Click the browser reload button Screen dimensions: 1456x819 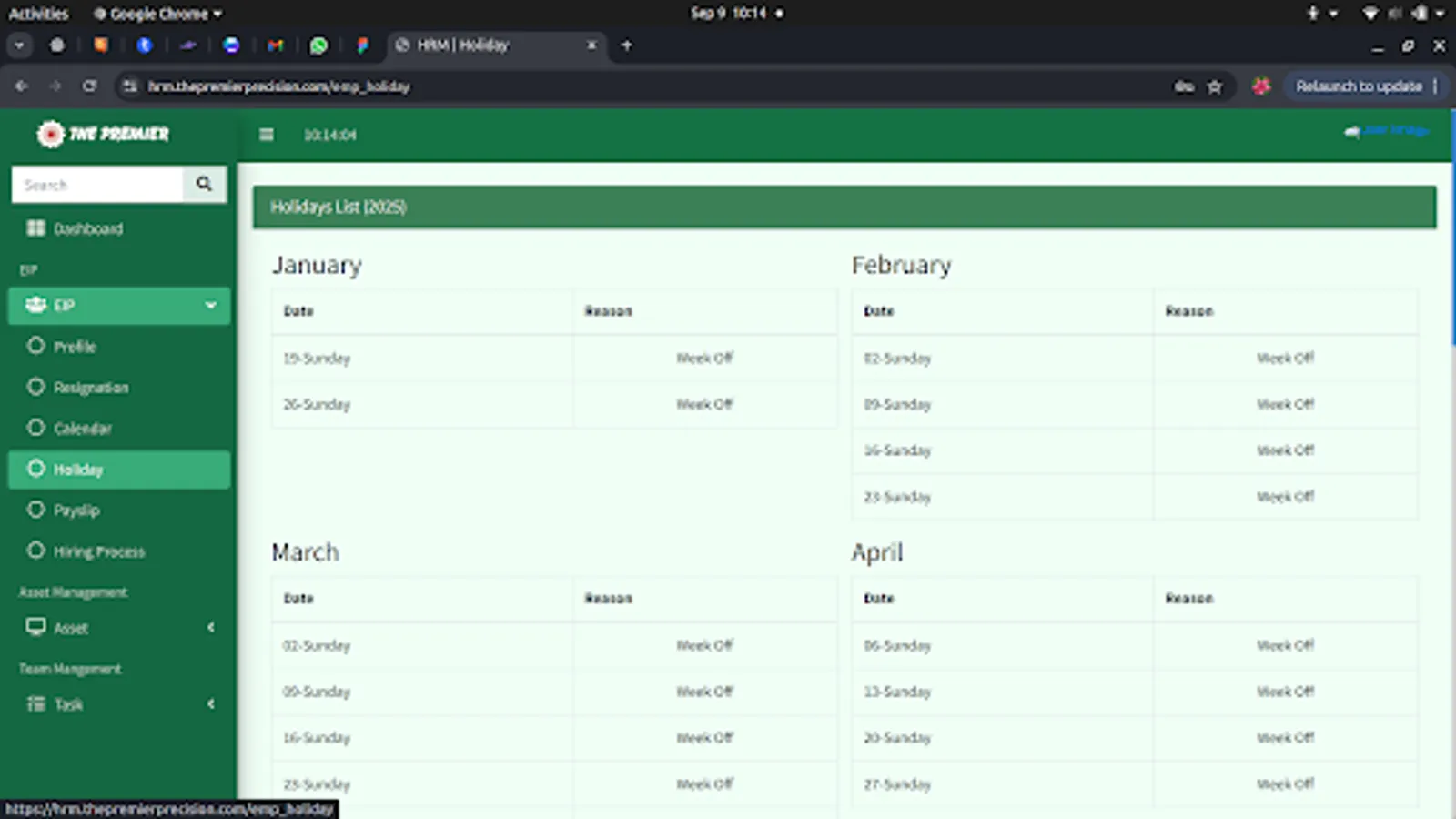pyautogui.click(x=89, y=86)
